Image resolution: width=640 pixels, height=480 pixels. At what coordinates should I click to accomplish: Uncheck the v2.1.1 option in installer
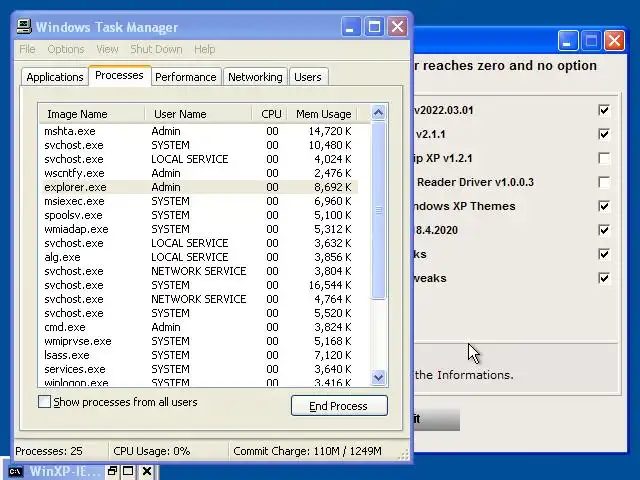(x=604, y=134)
